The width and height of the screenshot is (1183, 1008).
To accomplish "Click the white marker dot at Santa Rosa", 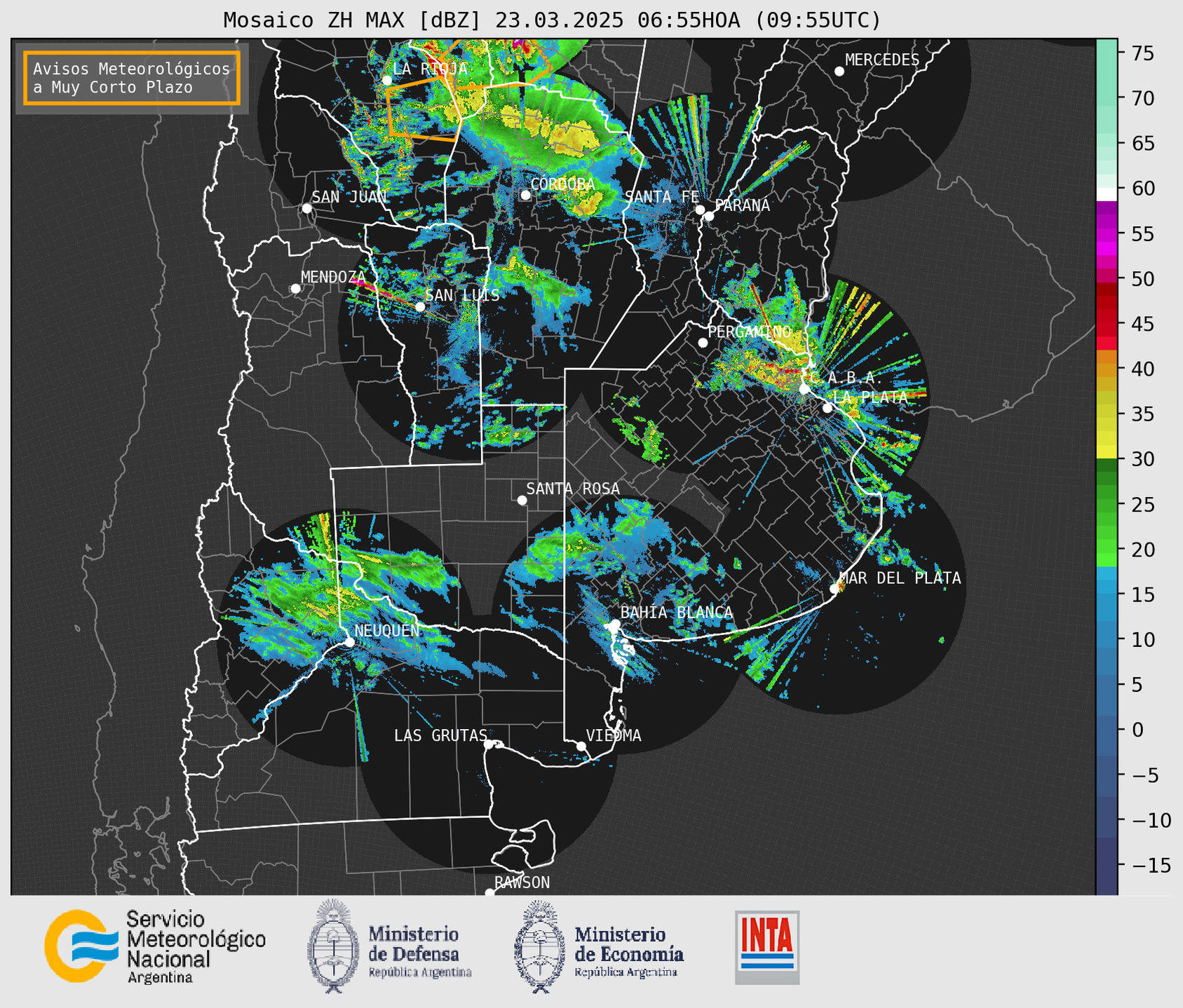I will click(x=522, y=500).
